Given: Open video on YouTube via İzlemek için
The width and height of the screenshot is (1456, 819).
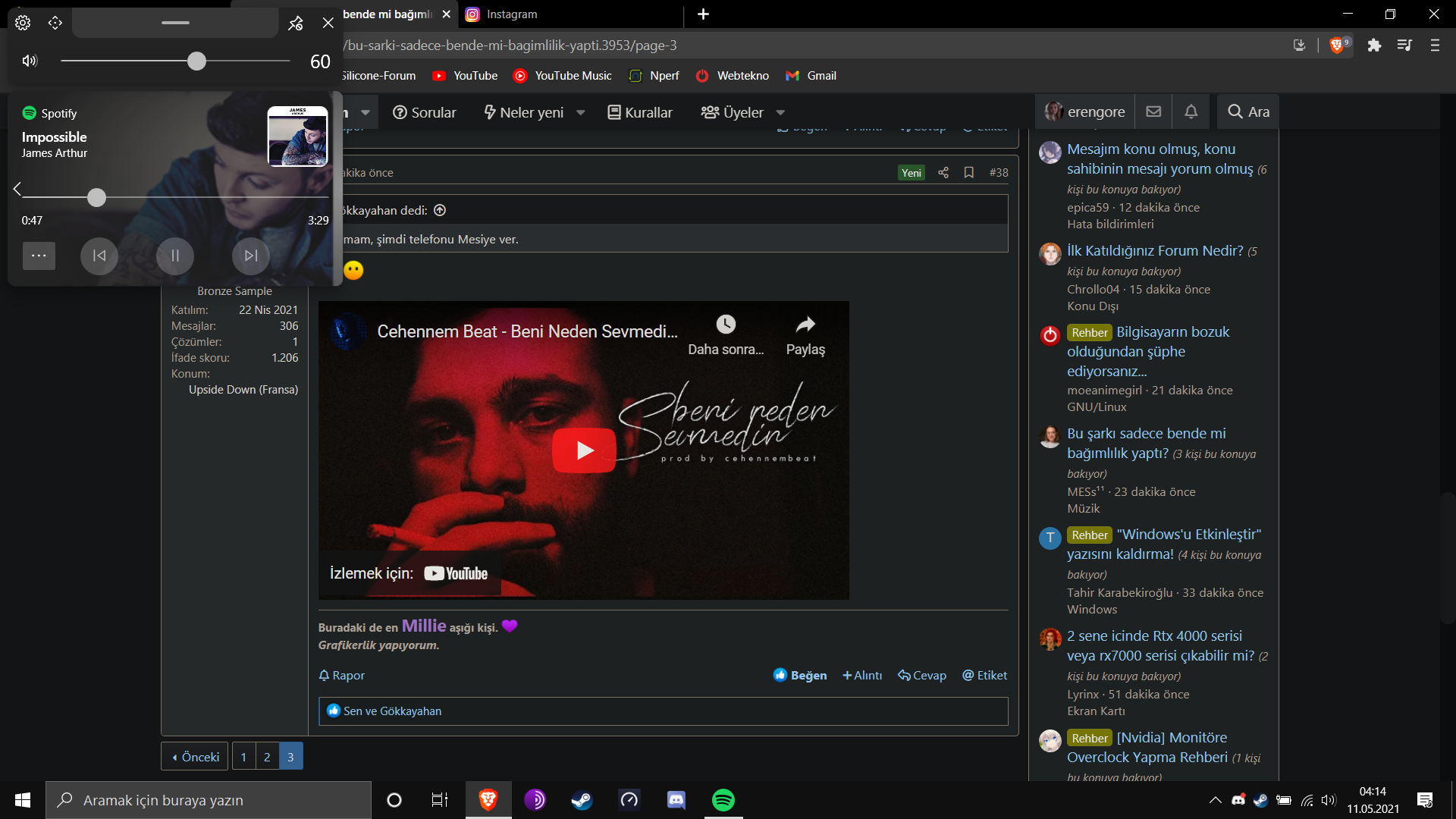Looking at the screenshot, I should pos(409,573).
